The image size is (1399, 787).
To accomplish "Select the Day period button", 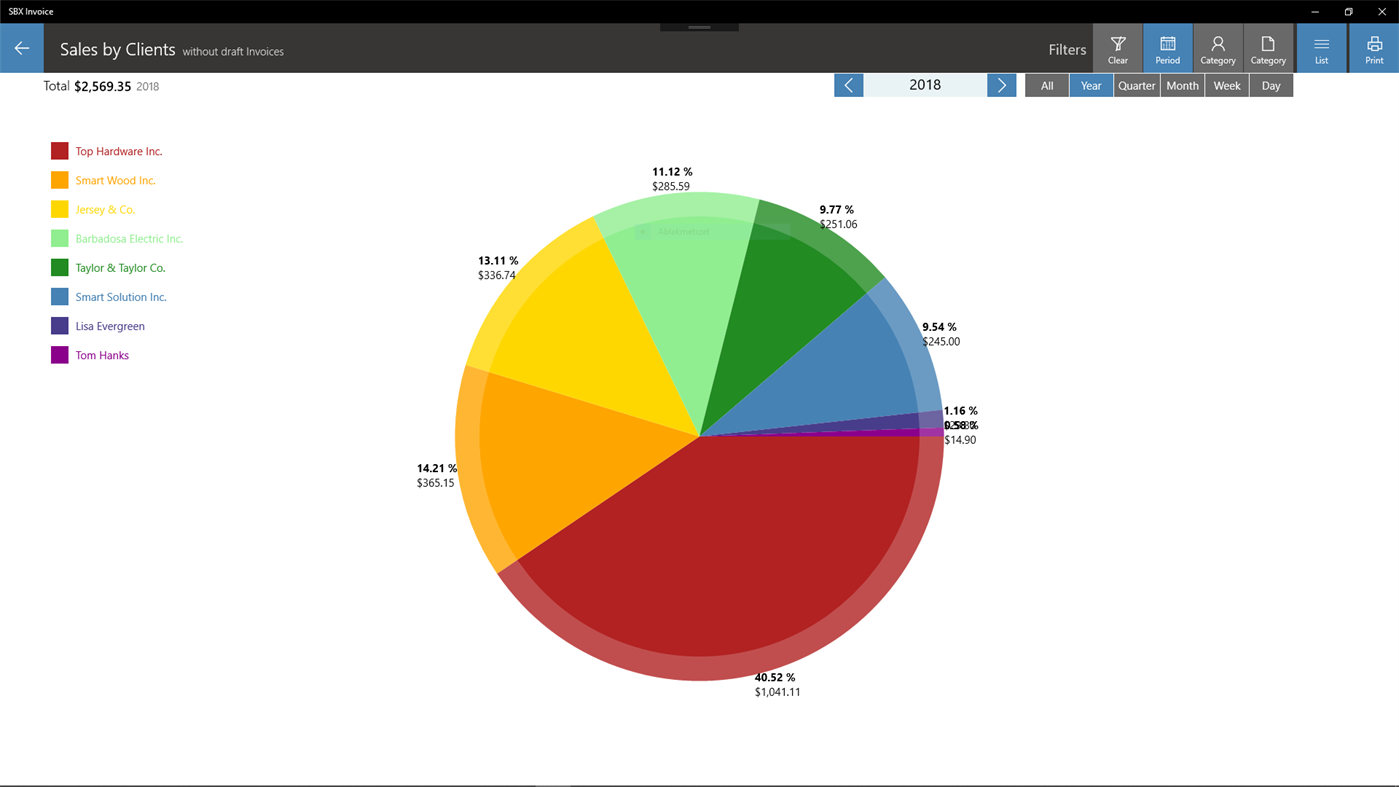I will (1270, 85).
